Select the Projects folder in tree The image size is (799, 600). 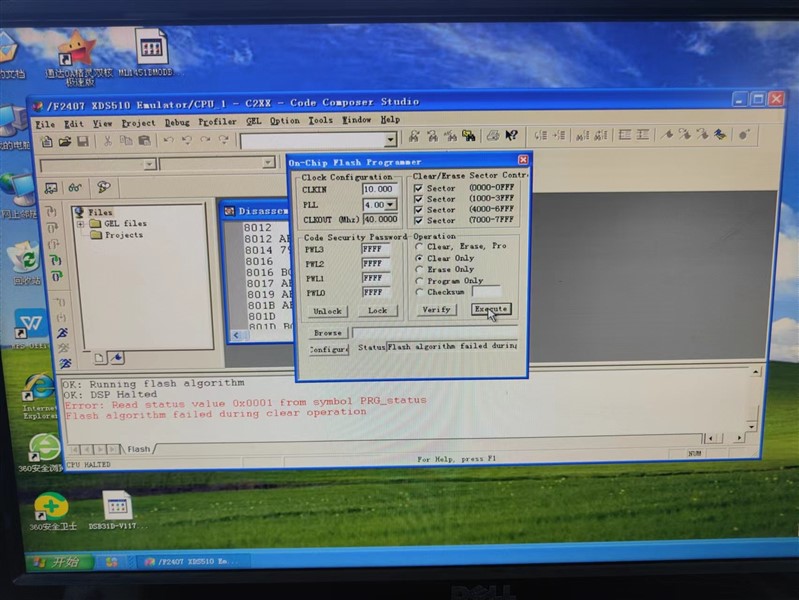pyautogui.click(x=117, y=236)
